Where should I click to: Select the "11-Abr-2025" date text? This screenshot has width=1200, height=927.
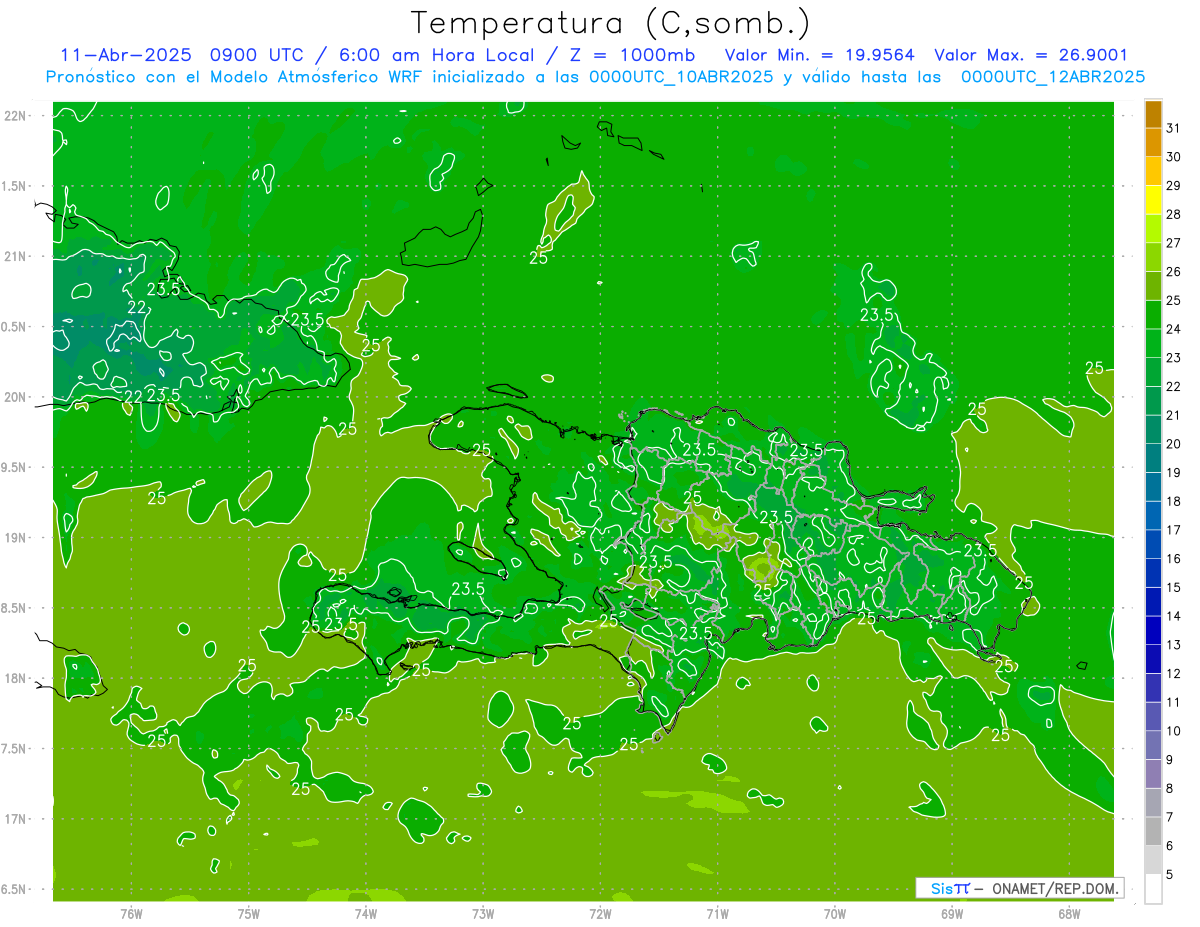(124, 55)
